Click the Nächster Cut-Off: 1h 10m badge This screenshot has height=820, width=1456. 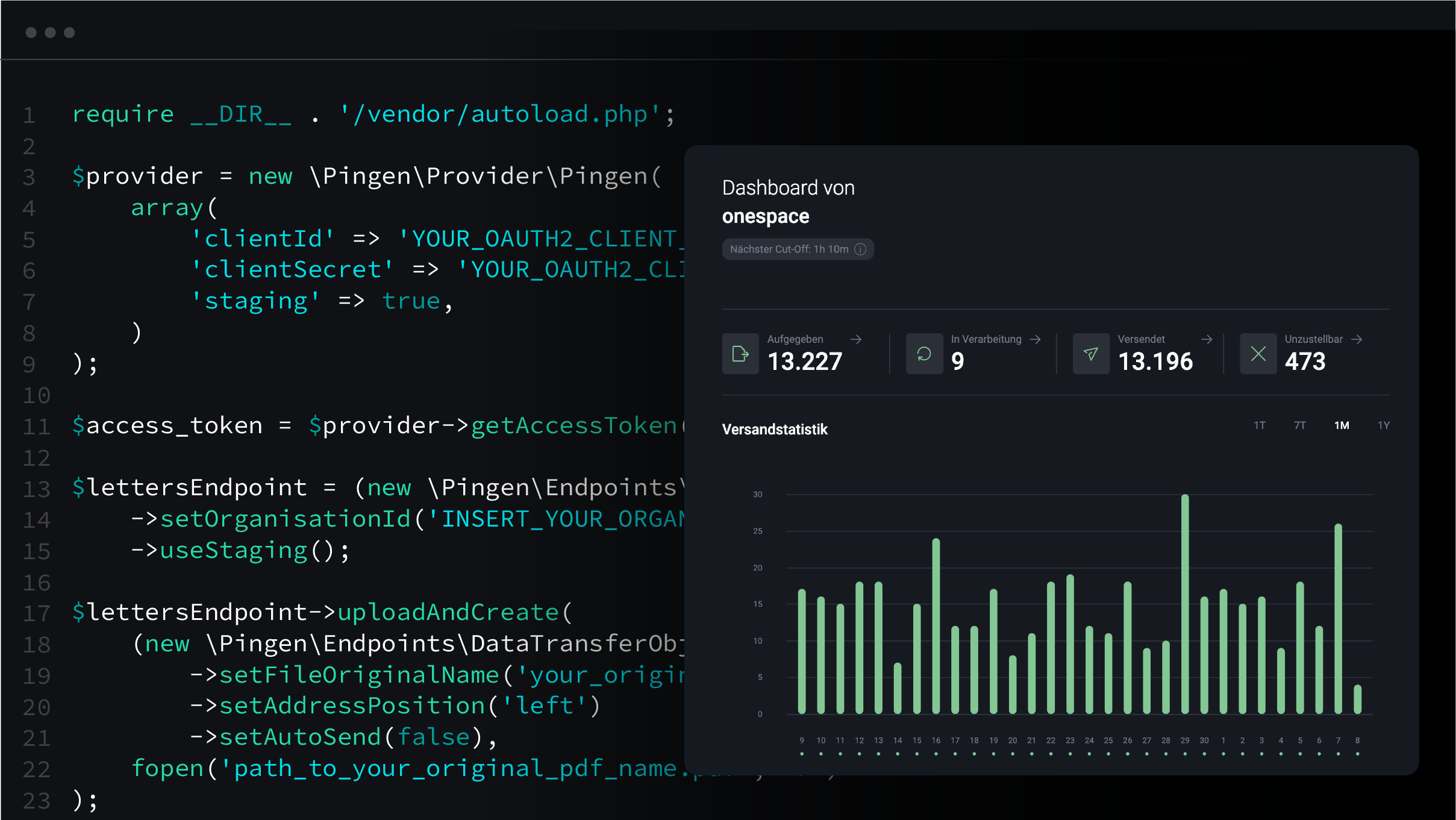click(x=798, y=249)
